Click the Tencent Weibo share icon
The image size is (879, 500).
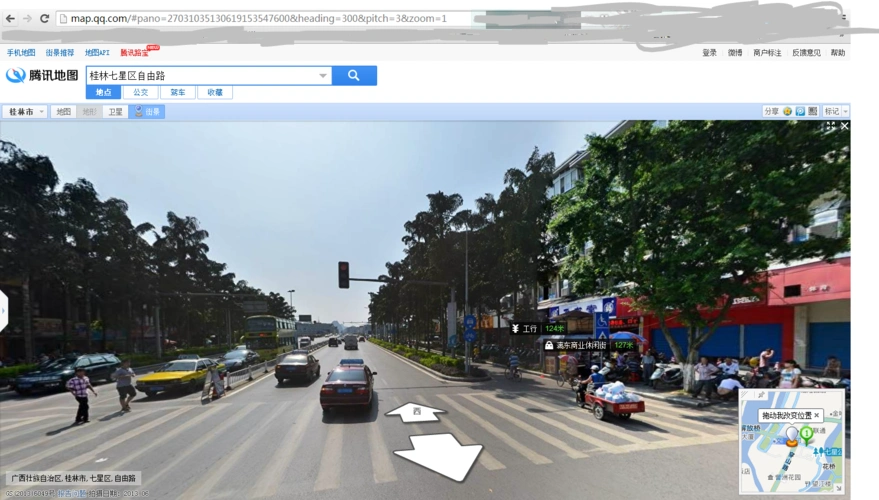(800, 111)
